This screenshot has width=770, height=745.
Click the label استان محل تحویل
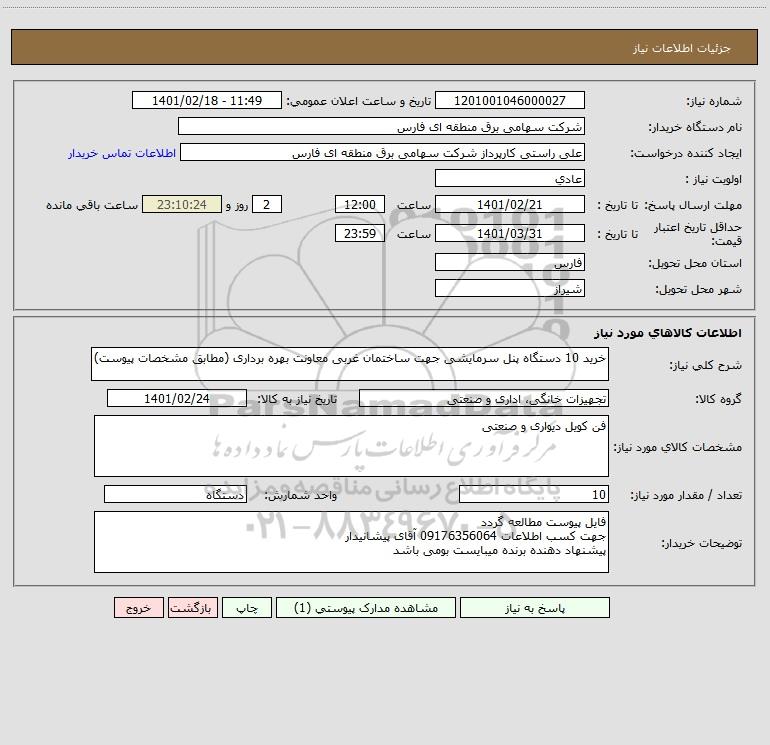point(695,264)
